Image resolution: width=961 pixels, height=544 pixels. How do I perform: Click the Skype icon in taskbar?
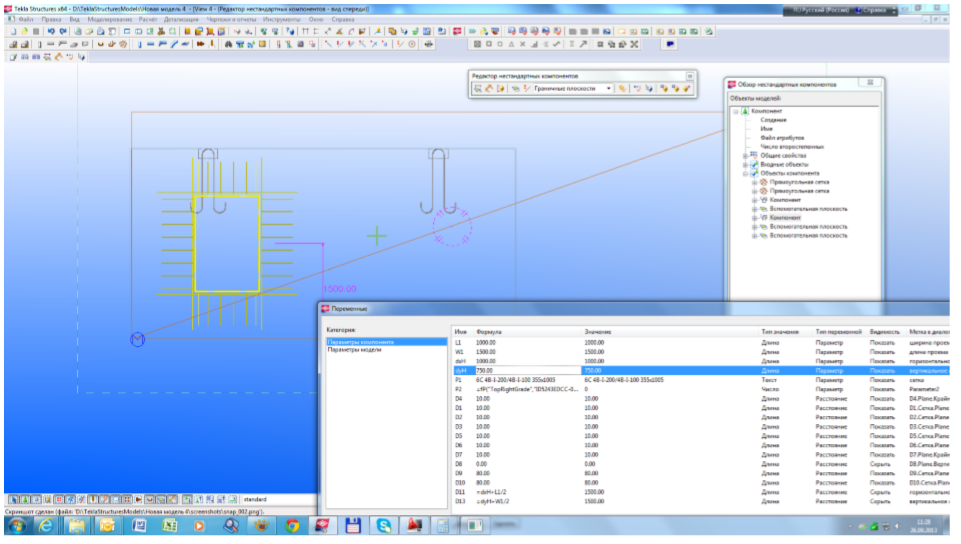[384, 525]
